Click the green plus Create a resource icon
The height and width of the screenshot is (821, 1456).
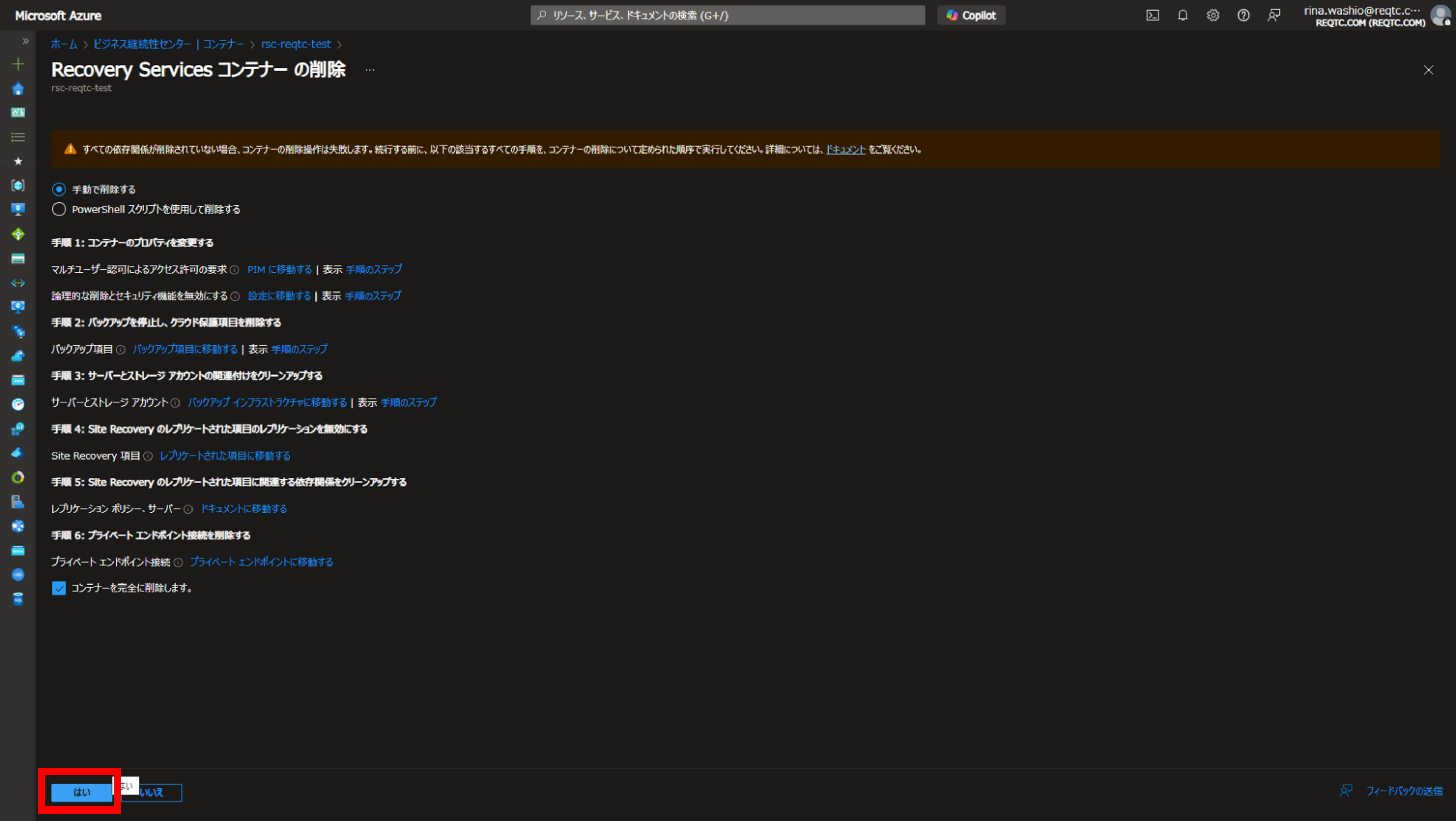(x=18, y=64)
